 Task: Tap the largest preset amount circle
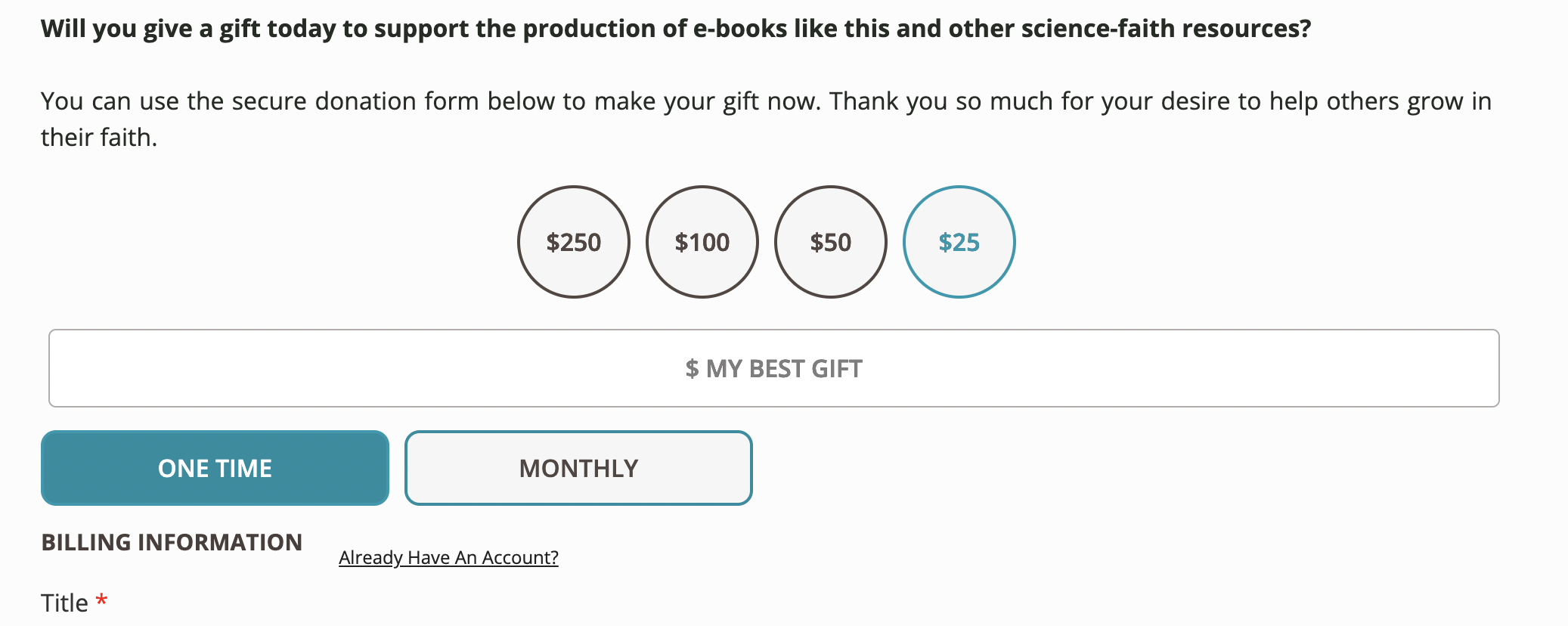click(x=573, y=242)
